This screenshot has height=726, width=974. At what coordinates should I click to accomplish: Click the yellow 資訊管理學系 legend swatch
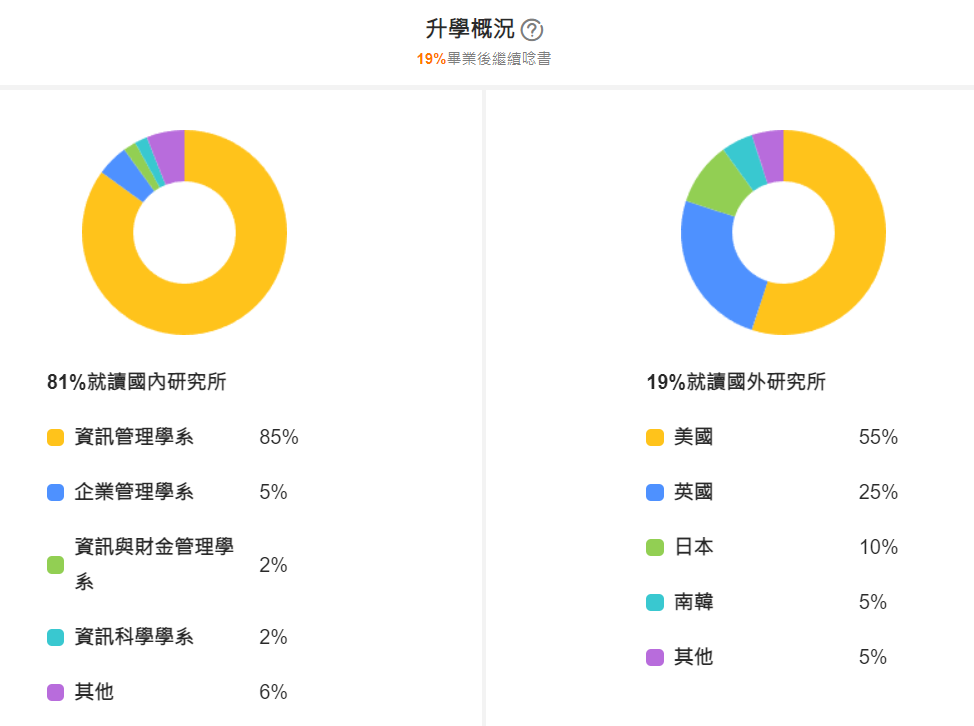[x=56, y=437]
